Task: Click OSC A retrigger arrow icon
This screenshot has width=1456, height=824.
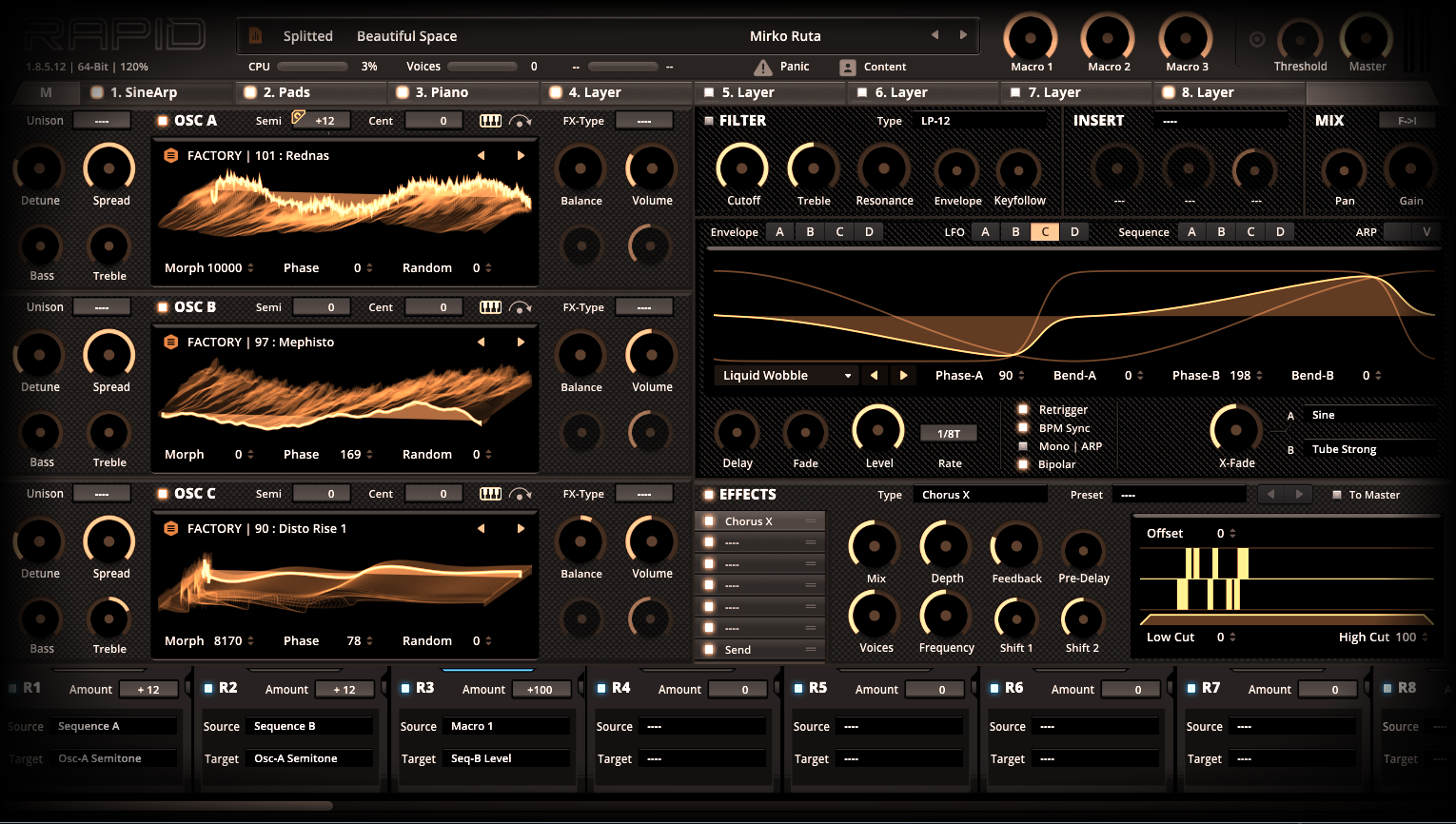Action: 521,121
